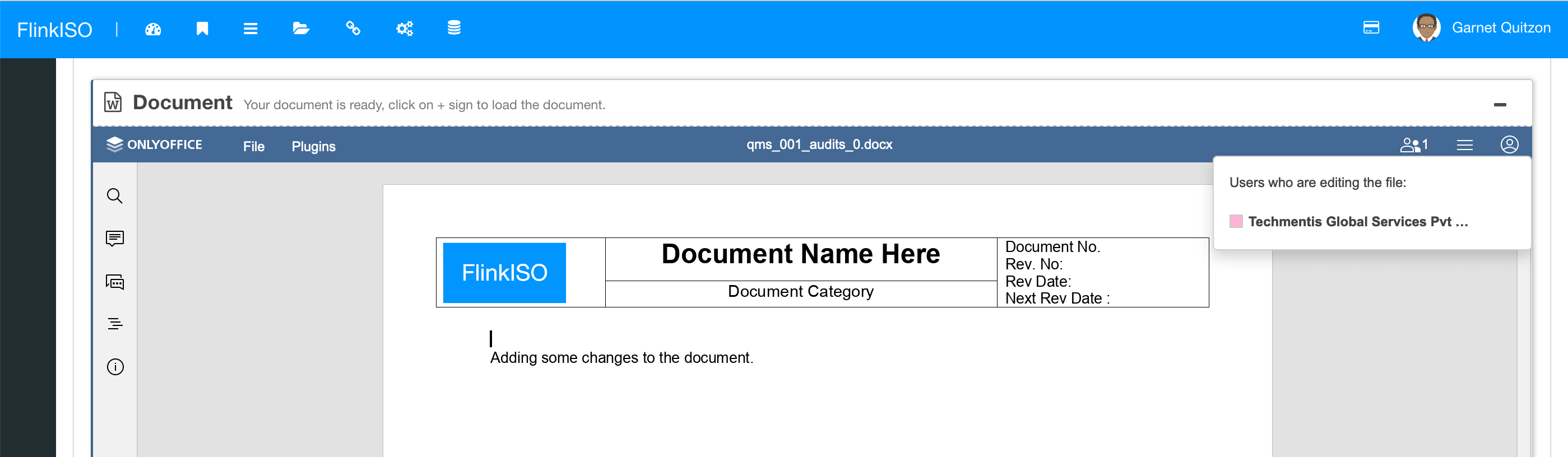Open the Plugins menu in ONLYOFFICE

[x=313, y=147]
